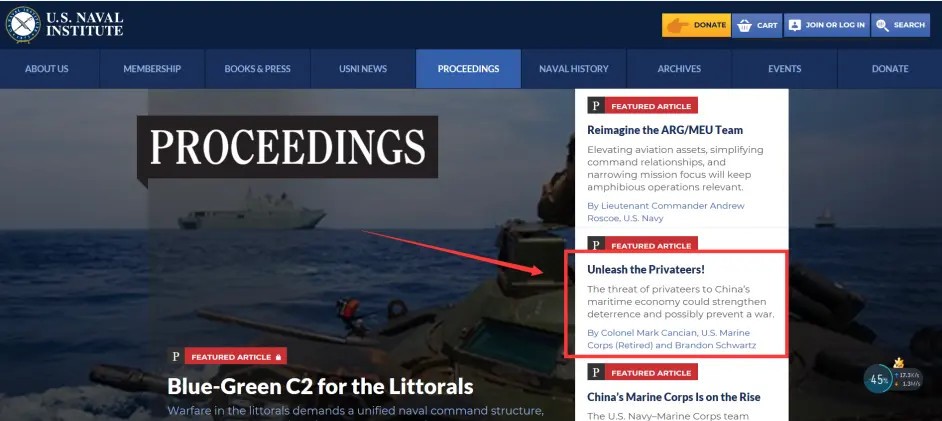Open the Books & Press menu
Image resolution: width=942 pixels, height=421 pixels.
click(x=257, y=69)
